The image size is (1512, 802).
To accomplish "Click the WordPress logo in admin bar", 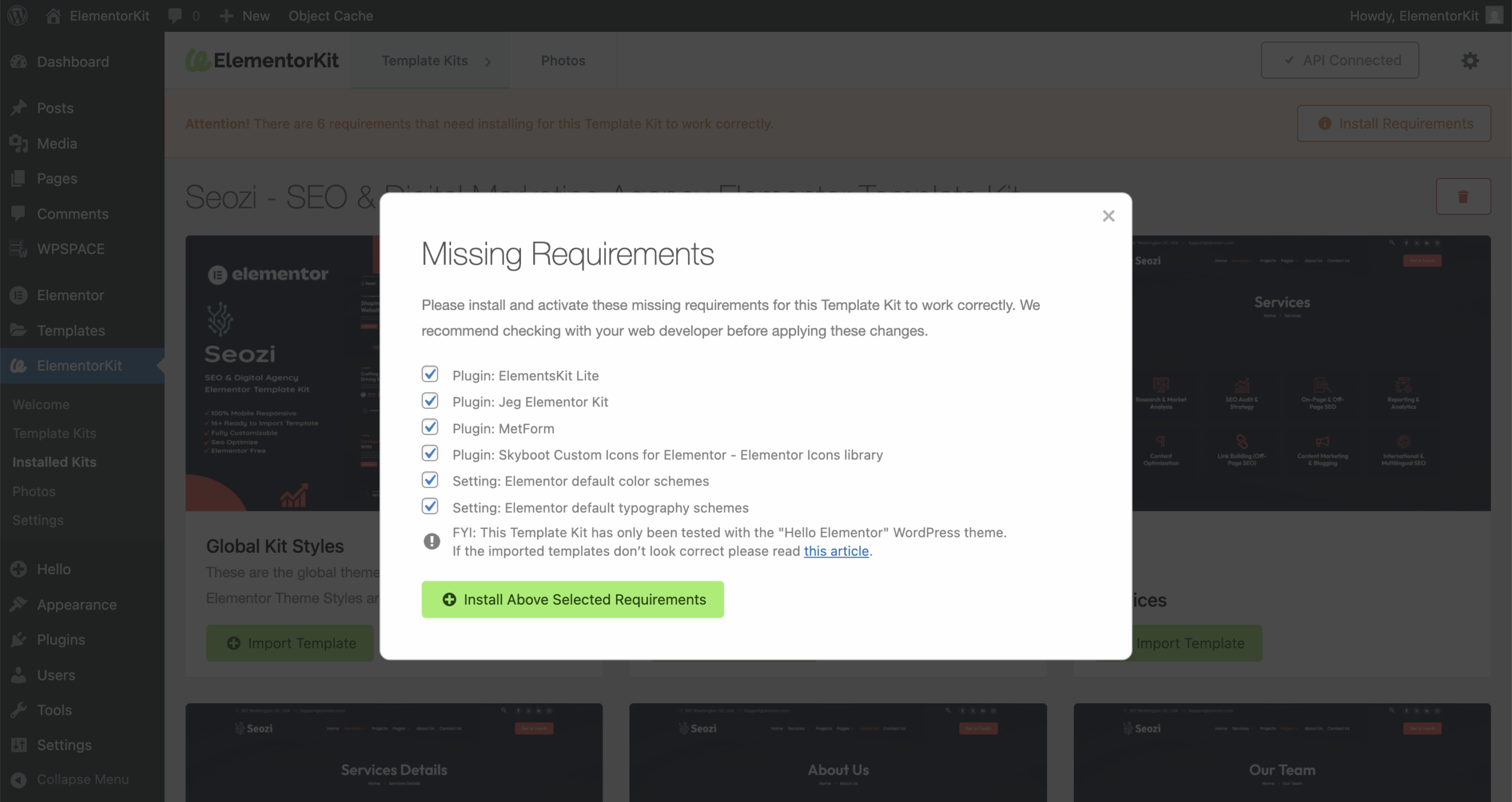I will 18,15.
